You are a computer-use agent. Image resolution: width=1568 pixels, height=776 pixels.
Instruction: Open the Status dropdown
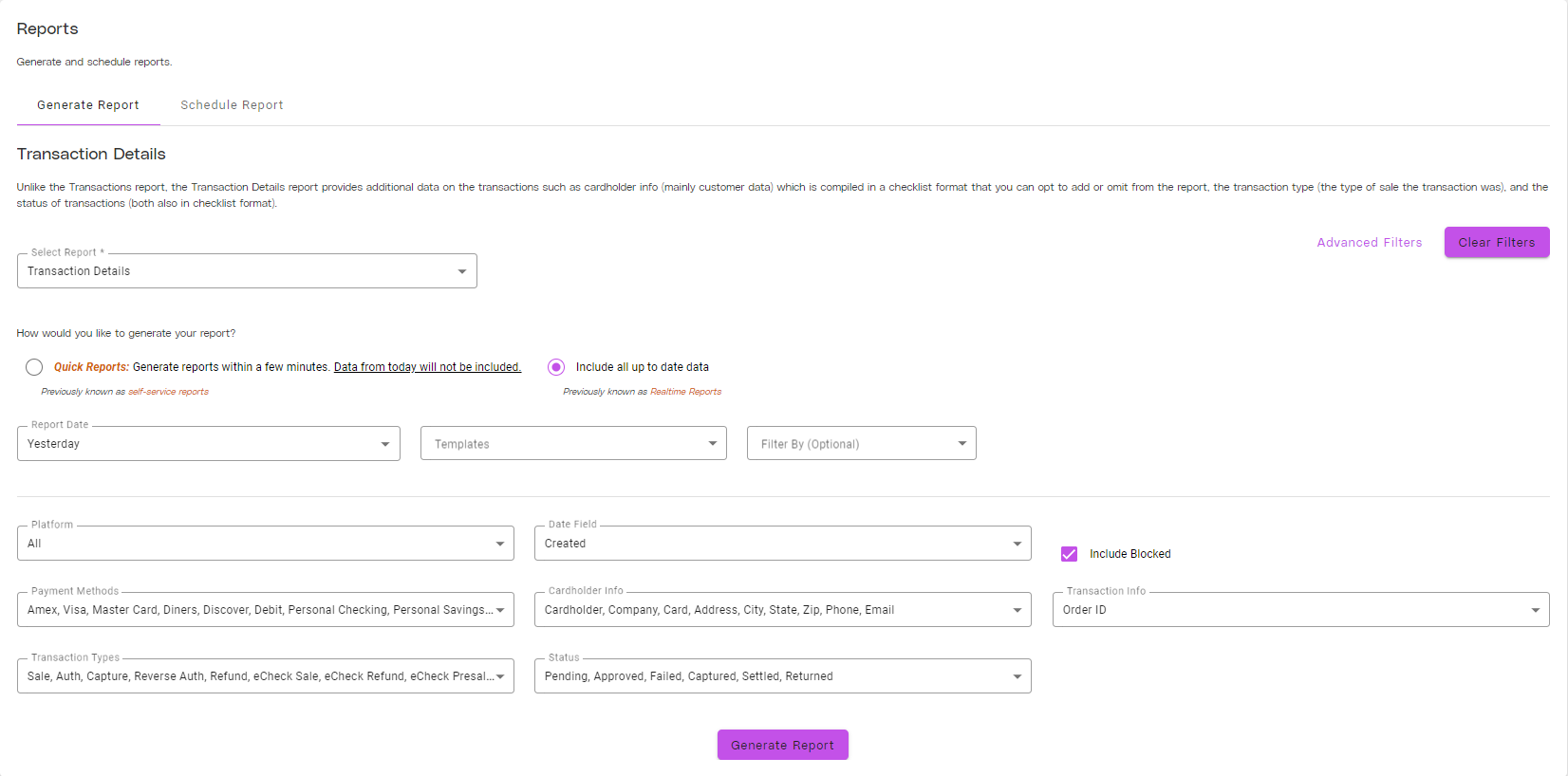783,676
